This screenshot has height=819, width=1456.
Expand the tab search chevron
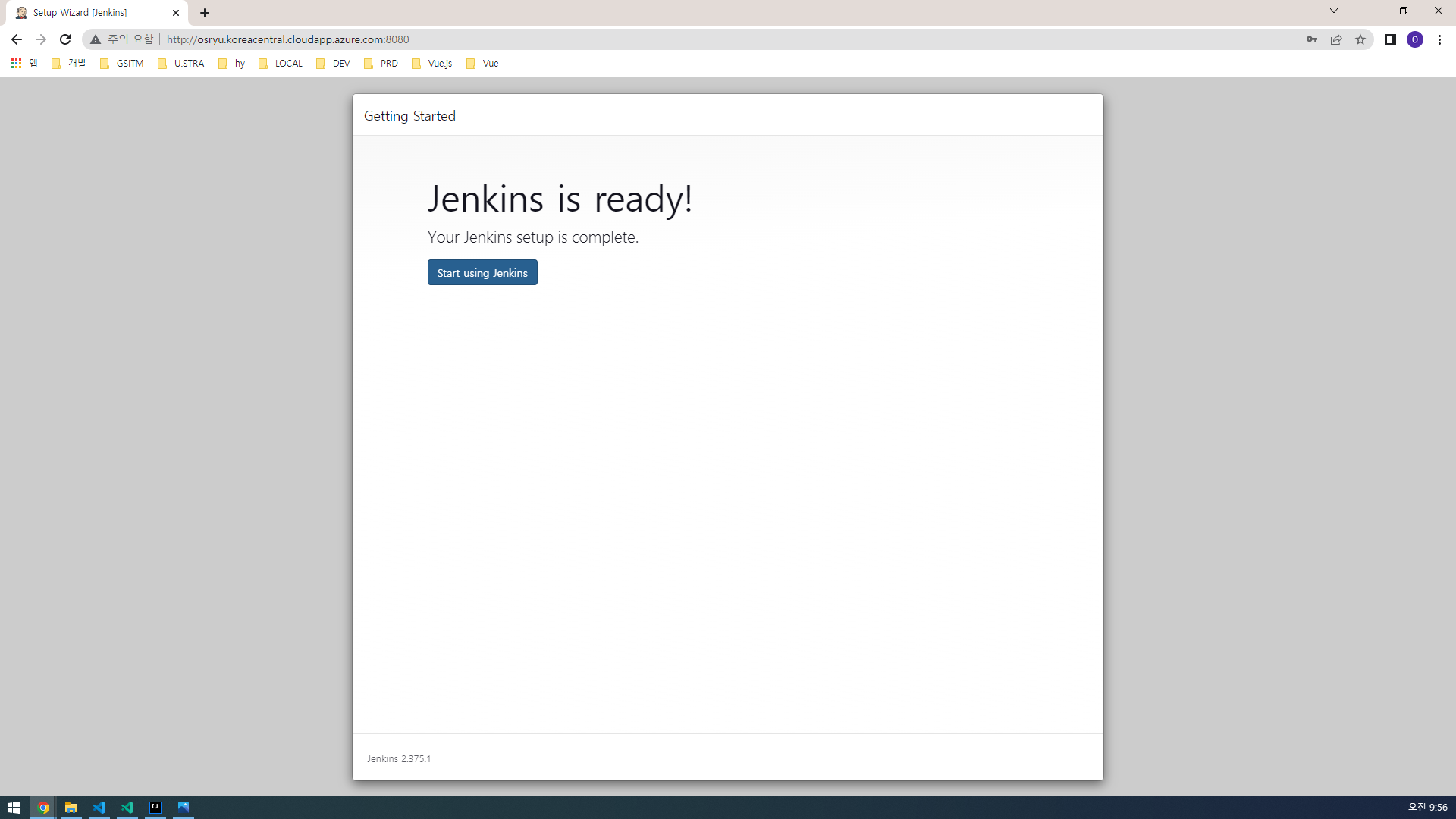pos(1334,11)
